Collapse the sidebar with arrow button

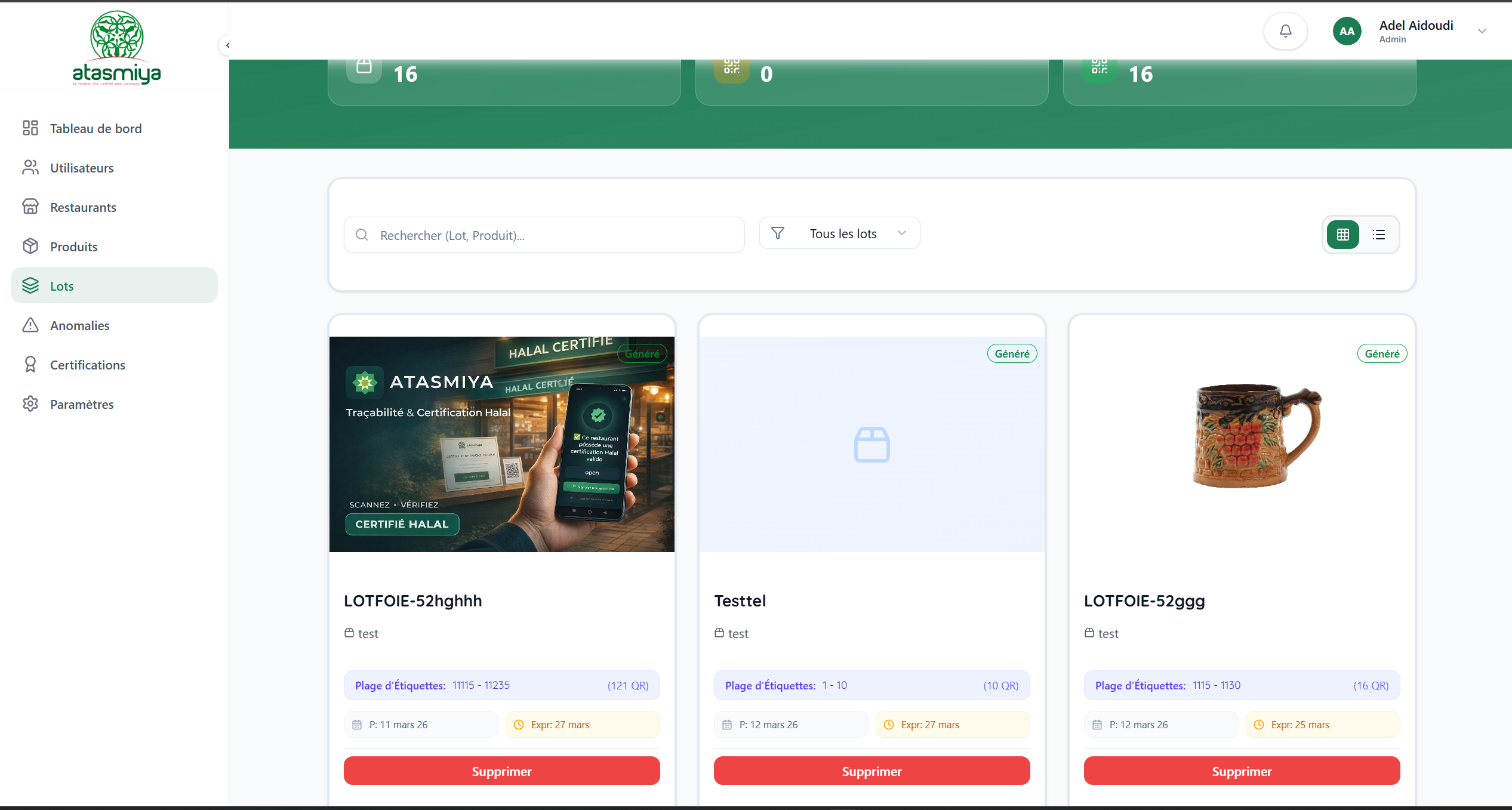[227, 45]
